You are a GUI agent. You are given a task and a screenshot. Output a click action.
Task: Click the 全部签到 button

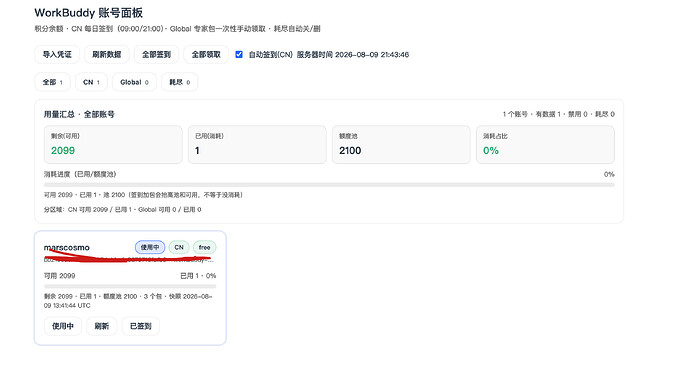coord(156,55)
